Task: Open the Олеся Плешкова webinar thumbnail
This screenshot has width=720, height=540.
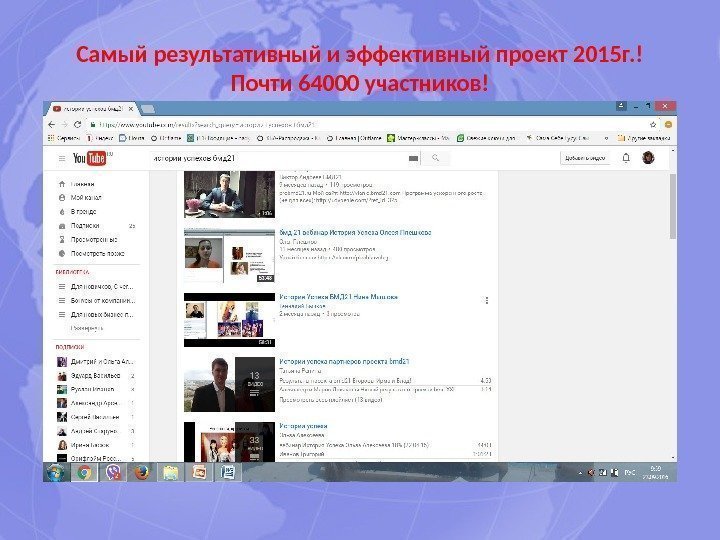Action: 229,256
